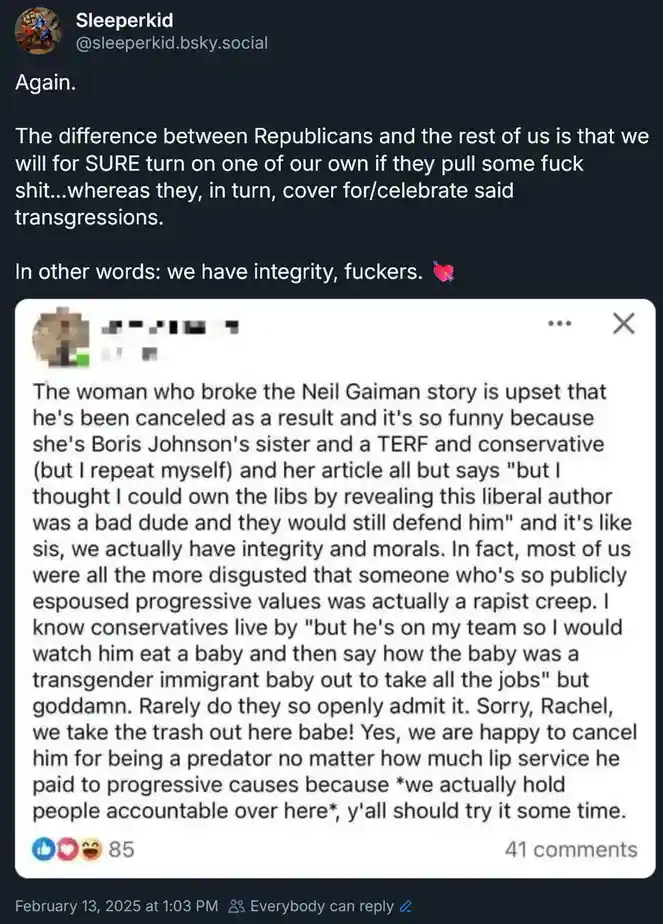Click the people icon beside Everybody can reply
This screenshot has width=663, height=924.
tap(236, 906)
